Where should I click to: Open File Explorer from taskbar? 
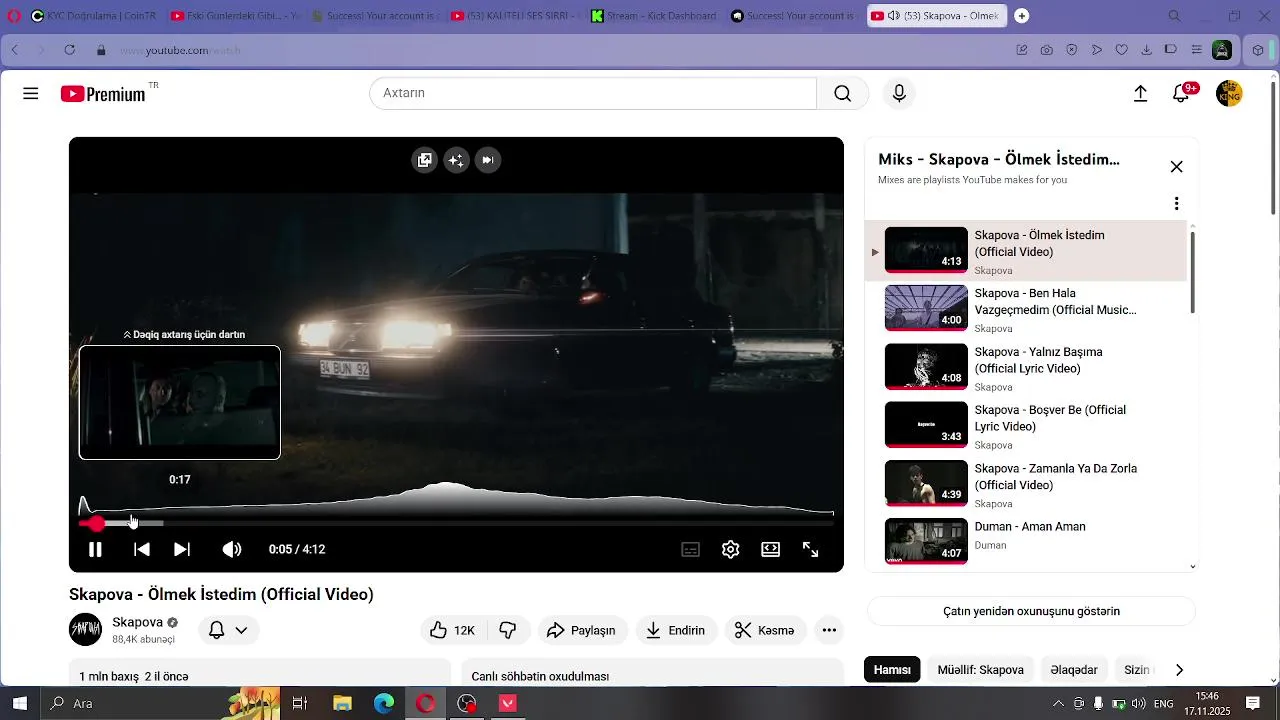tap(342, 703)
